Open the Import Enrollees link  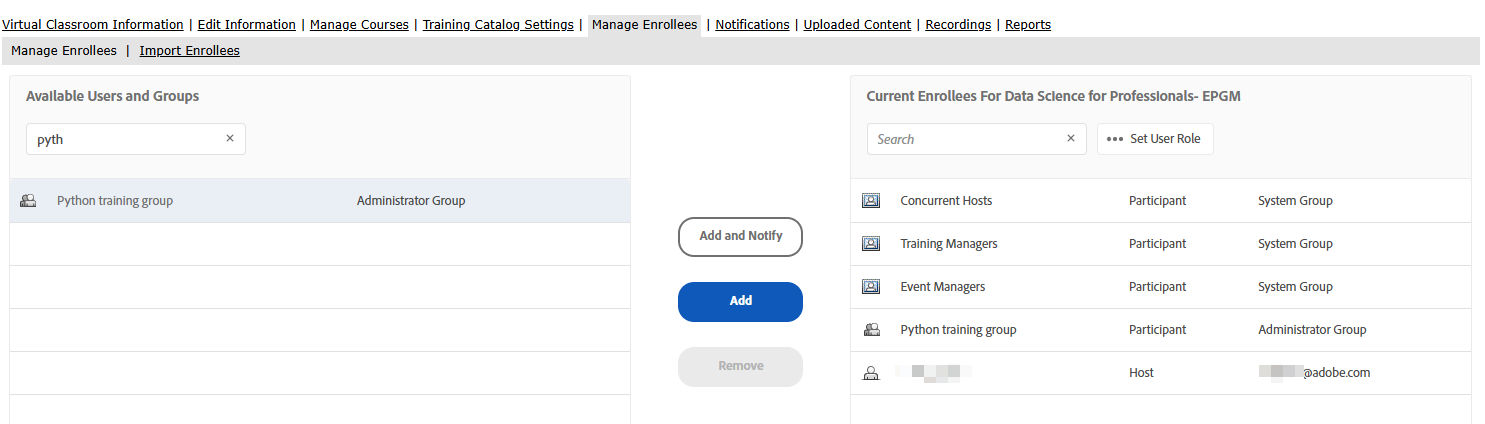click(189, 50)
